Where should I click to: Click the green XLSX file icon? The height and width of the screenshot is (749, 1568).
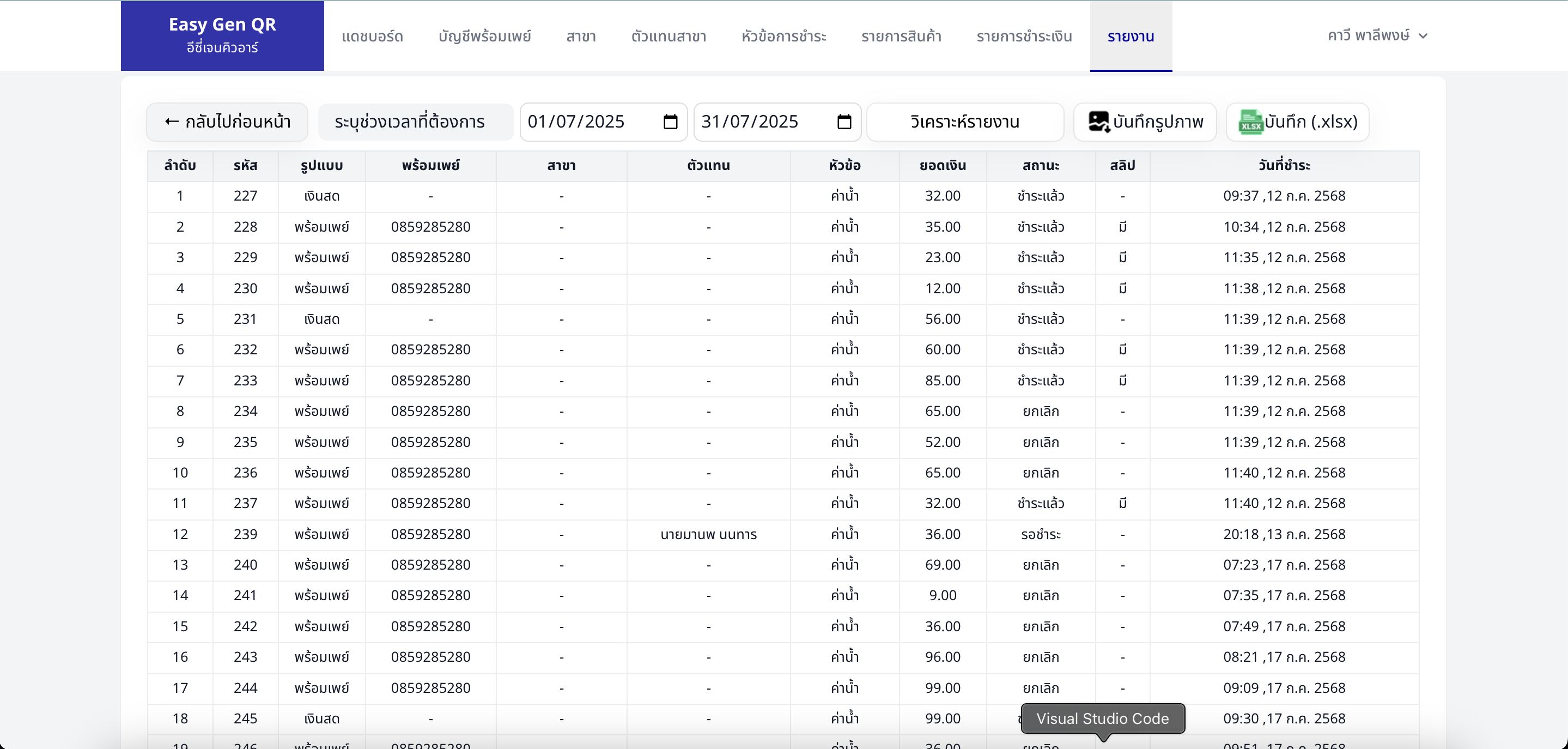pos(1250,123)
